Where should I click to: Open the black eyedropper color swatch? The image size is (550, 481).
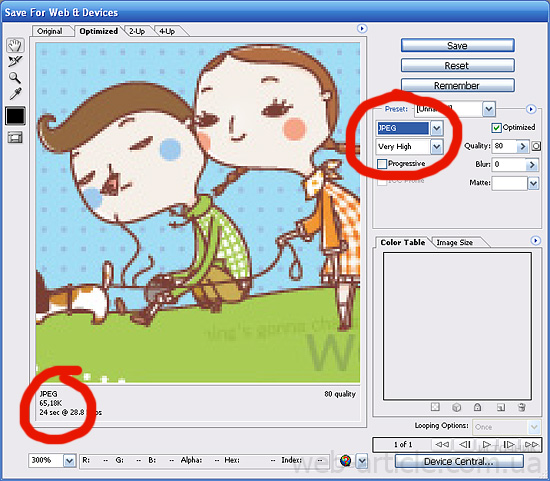click(x=15, y=116)
